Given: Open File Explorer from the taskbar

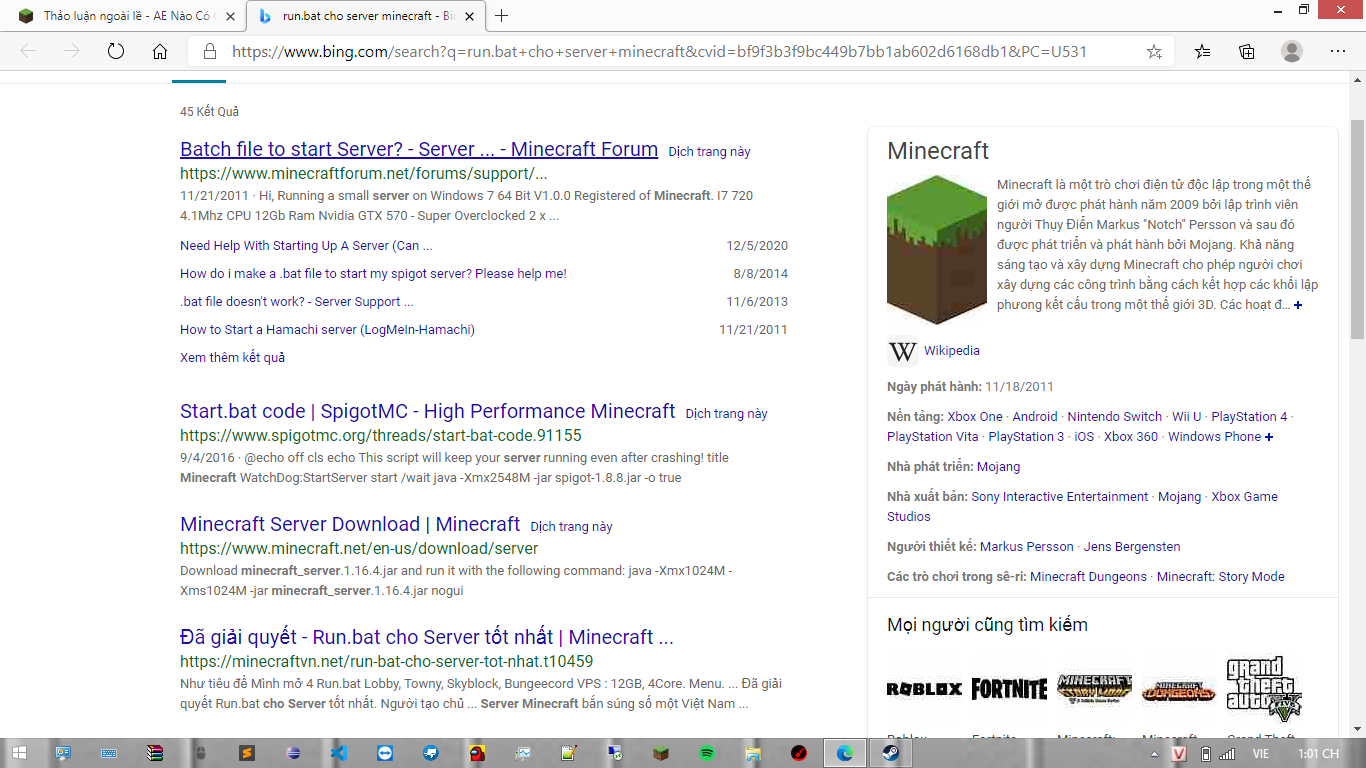Looking at the screenshot, I should tap(753, 753).
